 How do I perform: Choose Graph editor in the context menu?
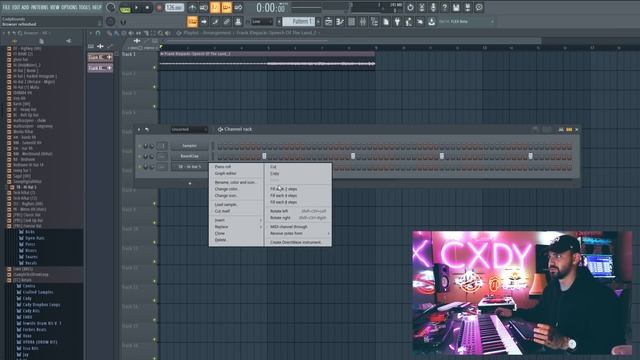click(226, 173)
